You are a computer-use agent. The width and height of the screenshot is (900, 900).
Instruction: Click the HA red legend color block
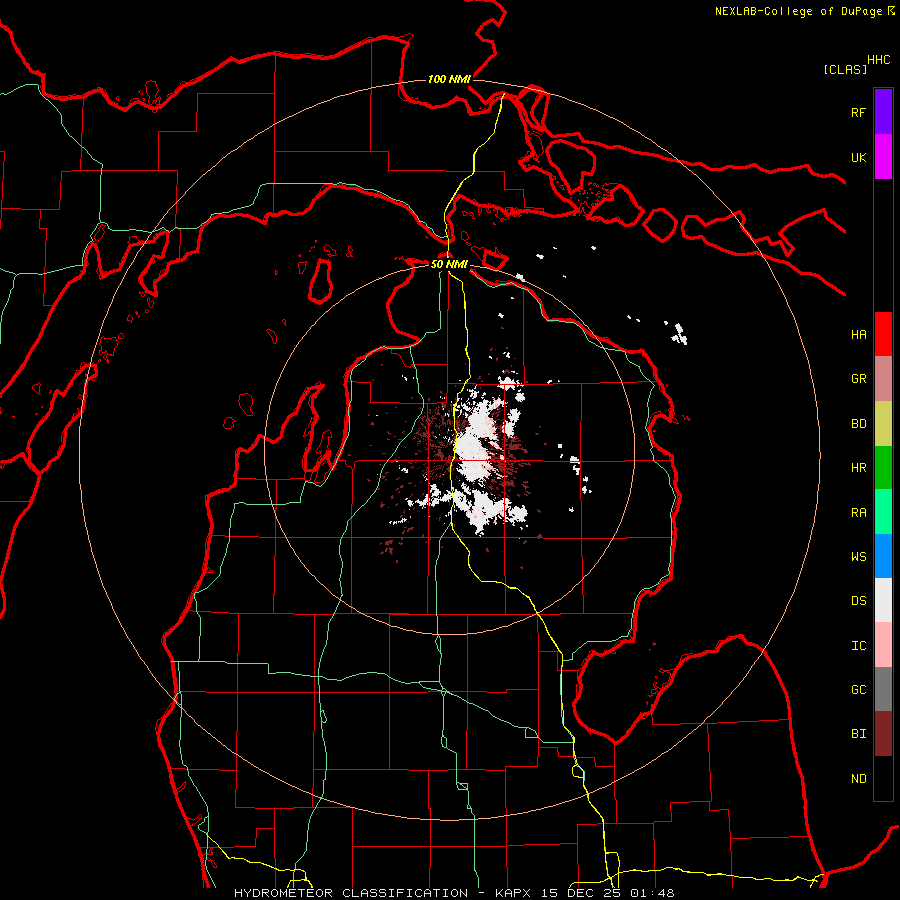coord(883,334)
